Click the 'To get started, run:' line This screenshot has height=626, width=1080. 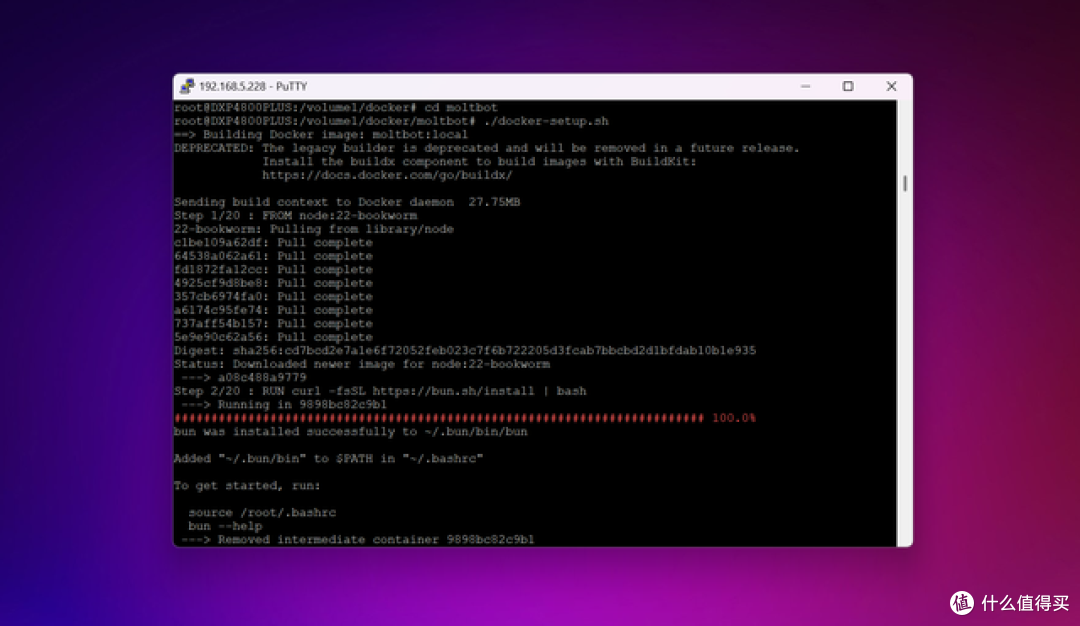pos(247,486)
